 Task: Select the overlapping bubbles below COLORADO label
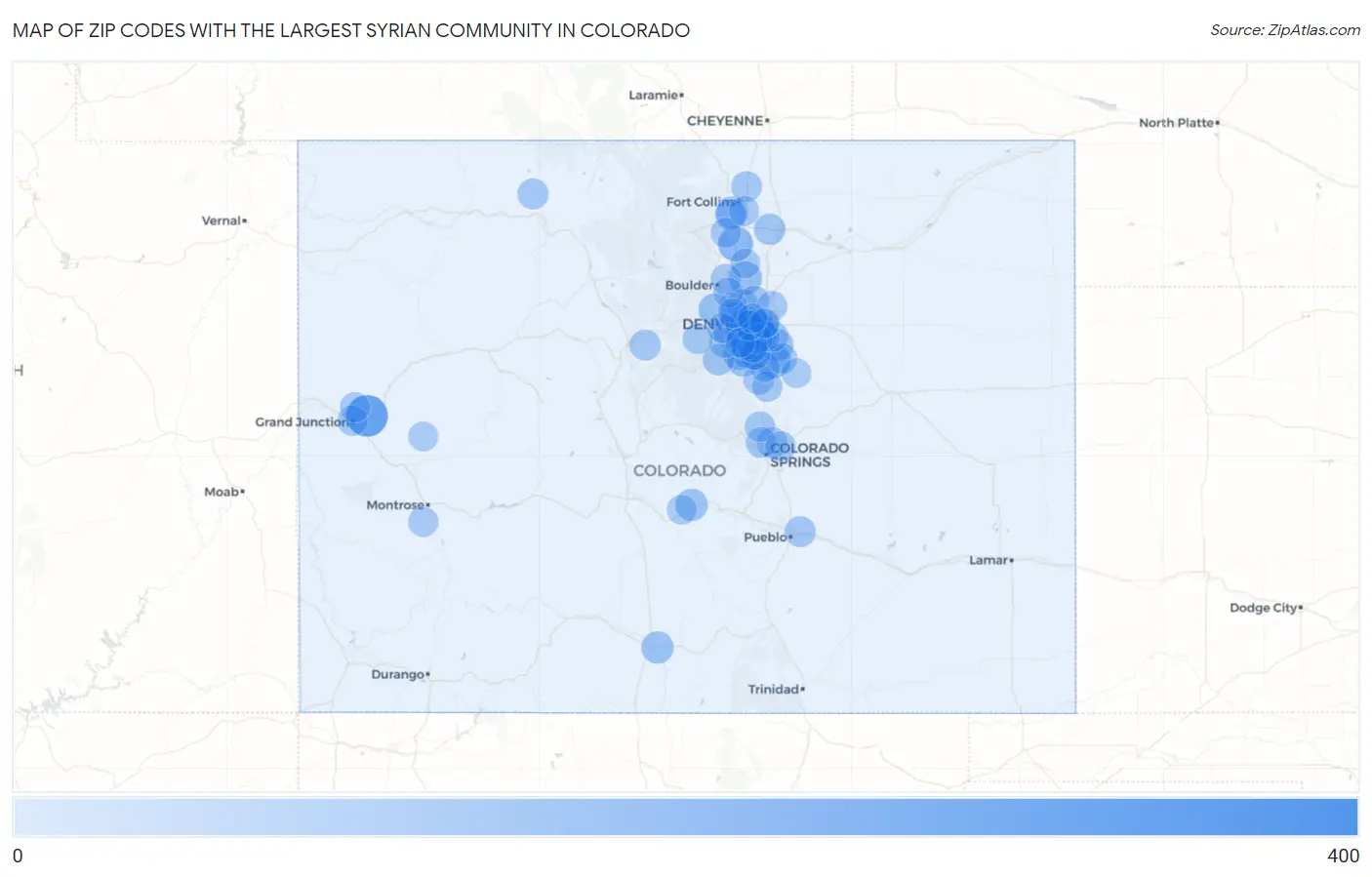(687, 506)
